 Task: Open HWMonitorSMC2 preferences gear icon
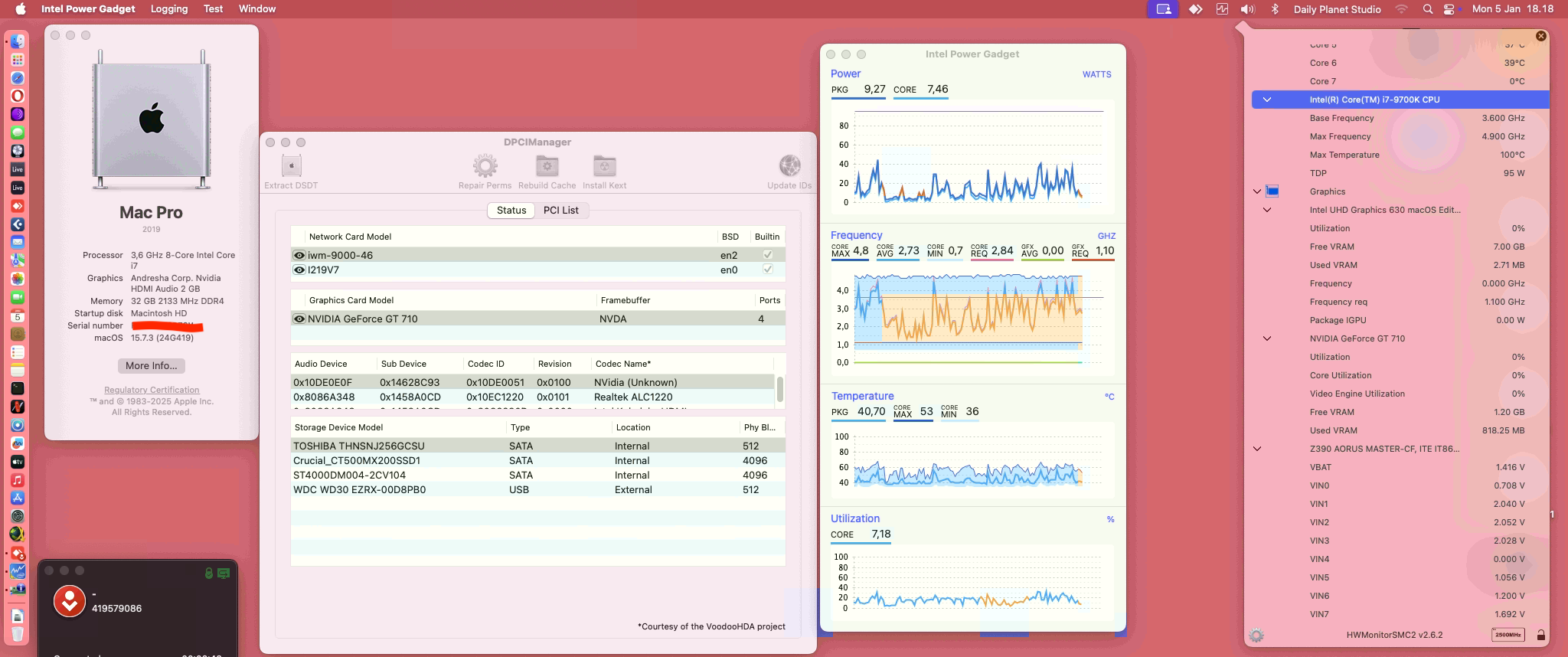click(x=1256, y=635)
